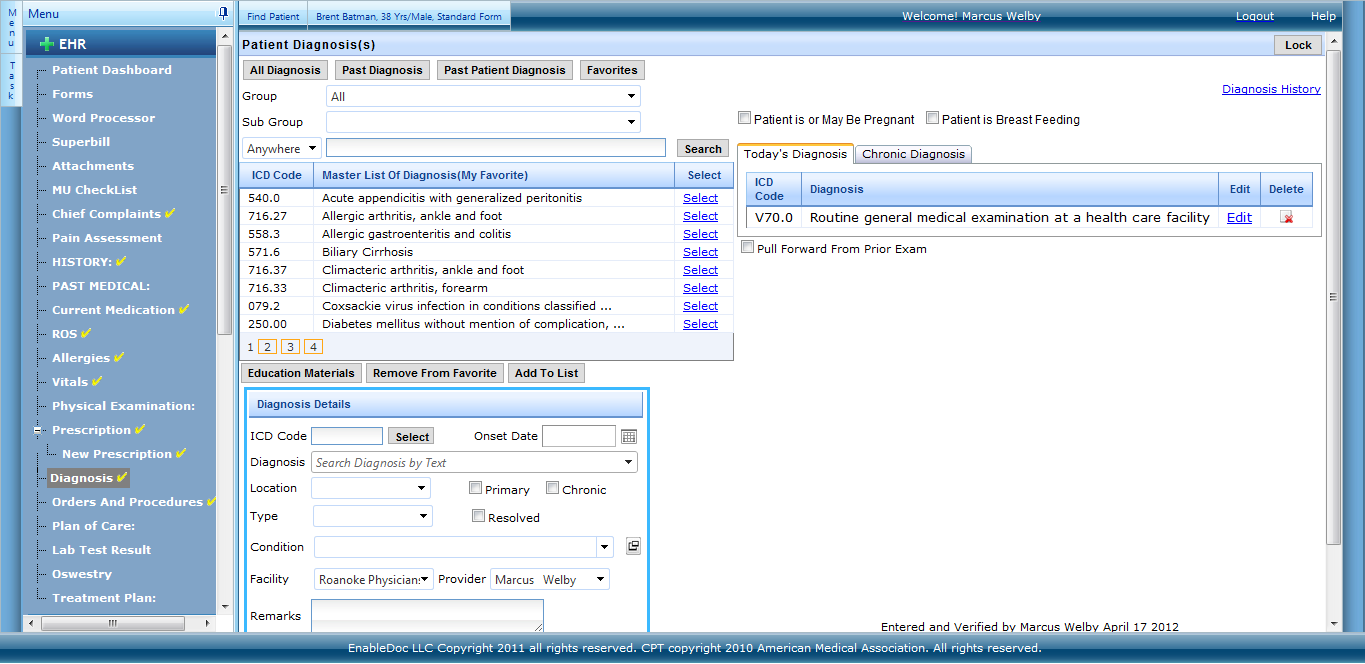1365x664 pixels.
Task: Check Patient is or May Be Pregnant
Action: [744, 118]
